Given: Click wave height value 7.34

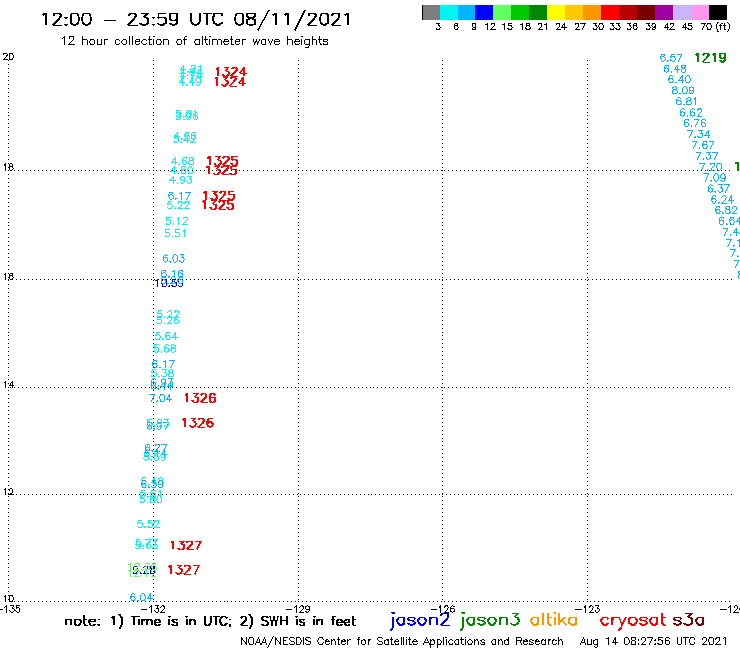Looking at the screenshot, I should (698, 134).
